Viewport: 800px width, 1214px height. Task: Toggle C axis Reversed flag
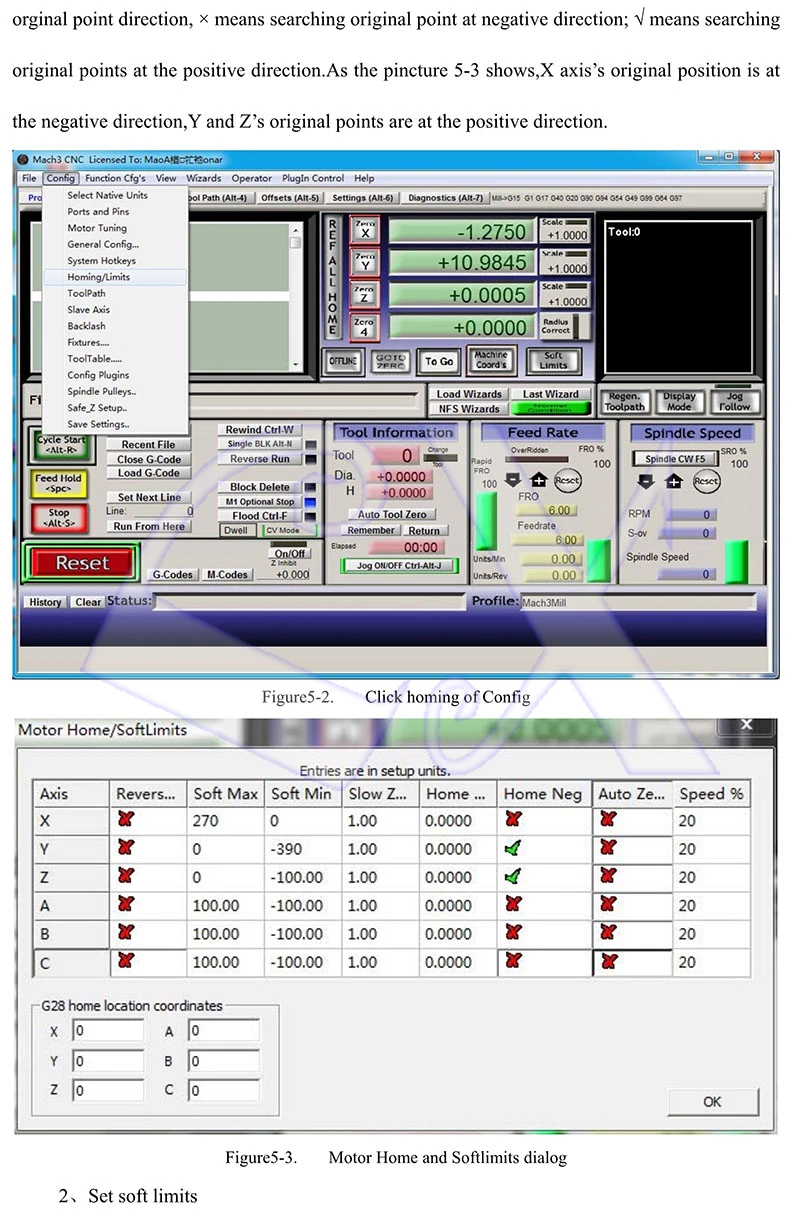(124, 961)
